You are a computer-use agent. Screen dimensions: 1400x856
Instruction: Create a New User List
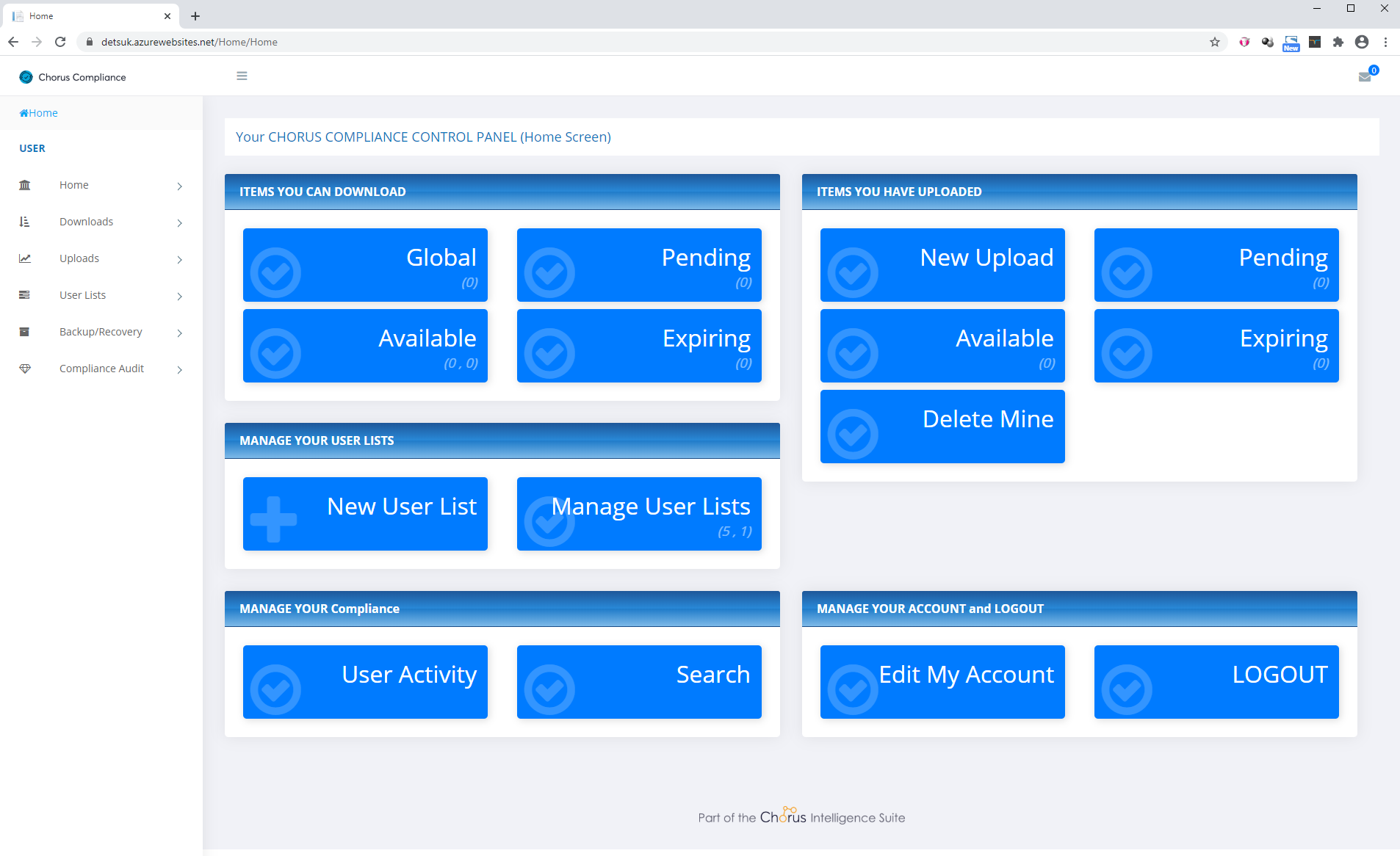pos(365,514)
